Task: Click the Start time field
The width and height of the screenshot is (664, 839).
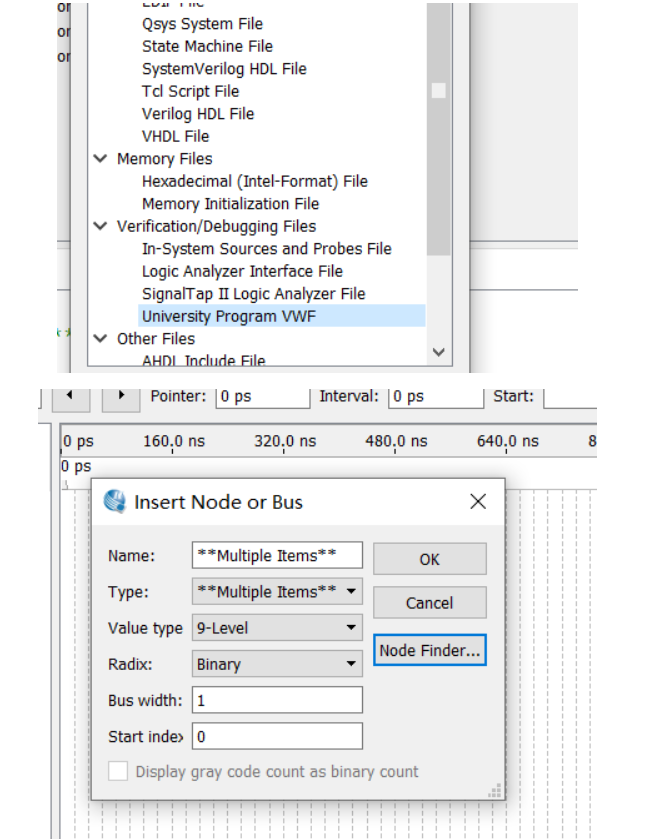Action: click(570, 397)
